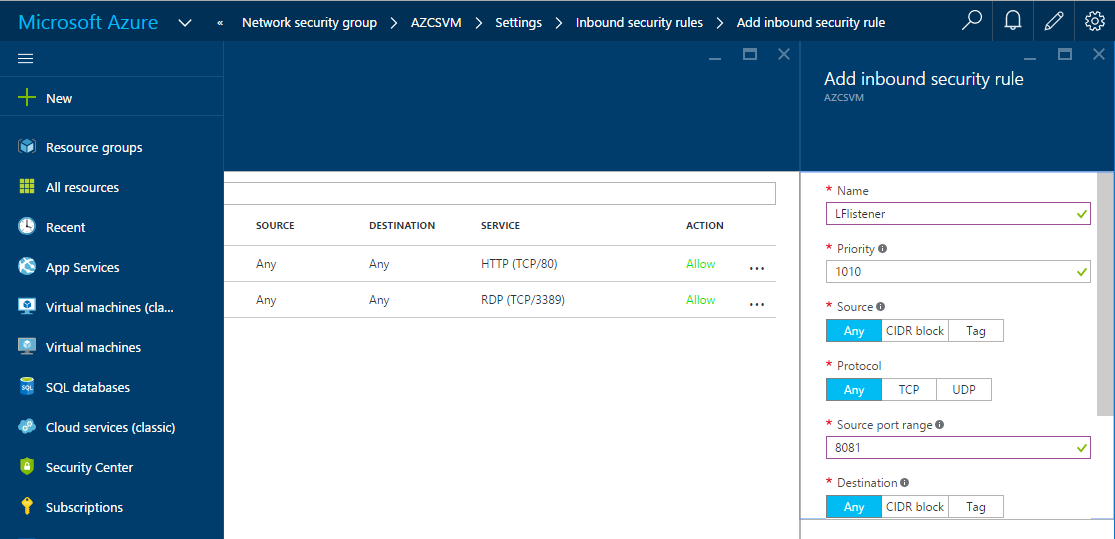Image resolution: width=1115 pixels, height=539 pixels.
Task: Click New in the sidebar
Action: (x=59, y=98)
